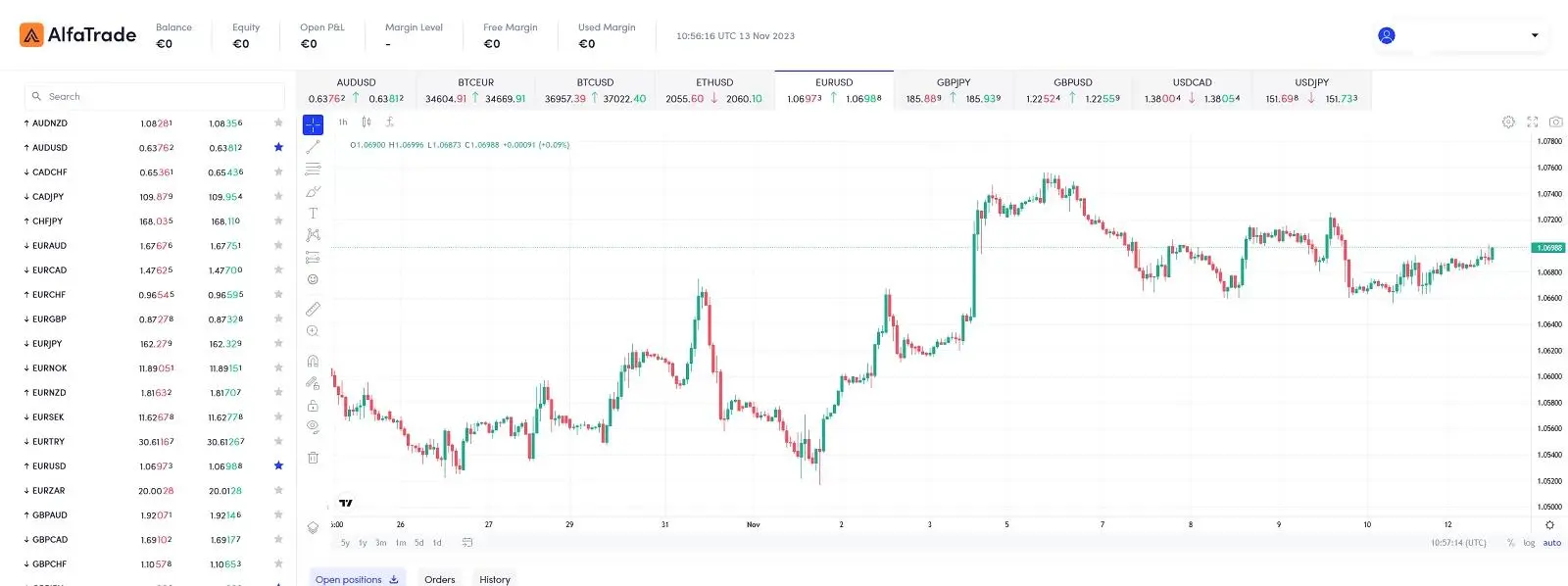1568x586 pixels.
Task: Open chart settings gear icon
Action: (1508, 122)
